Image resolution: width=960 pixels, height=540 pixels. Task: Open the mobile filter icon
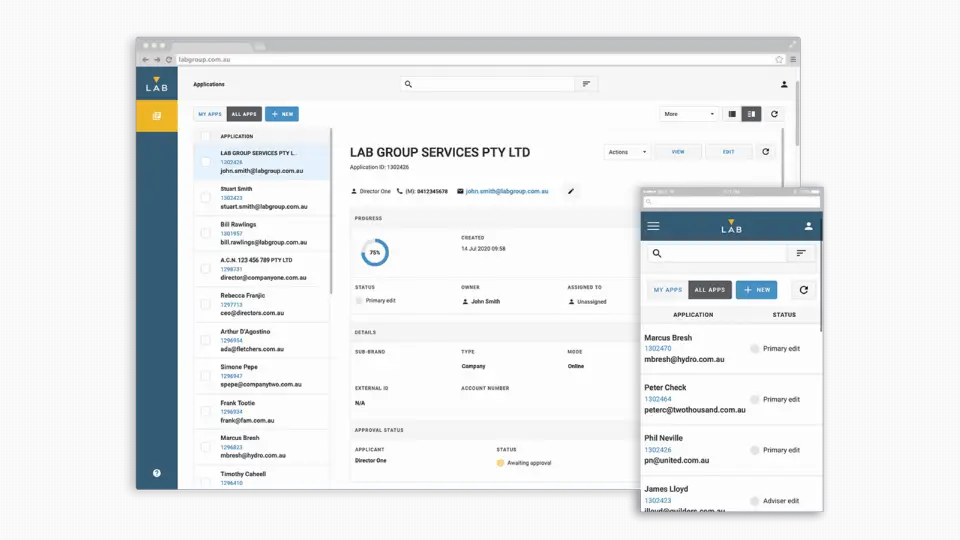[801, 253]
